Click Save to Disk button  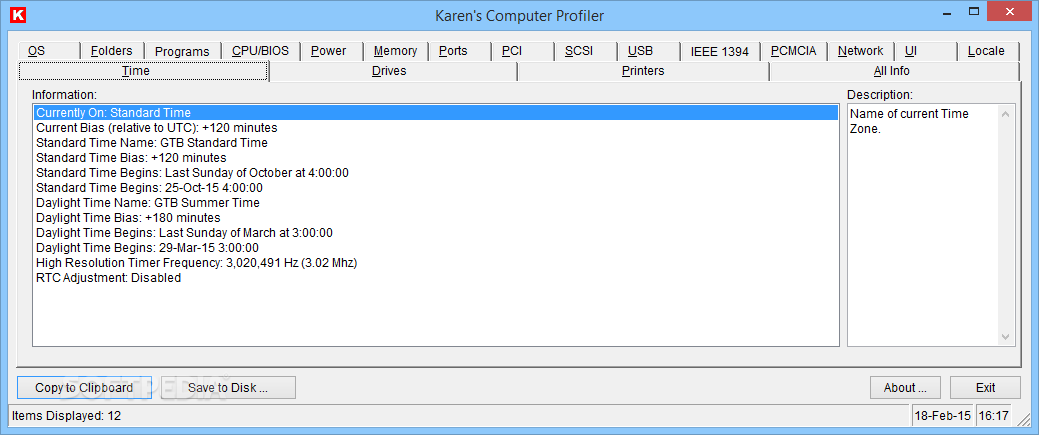click(x=228, y=388)
